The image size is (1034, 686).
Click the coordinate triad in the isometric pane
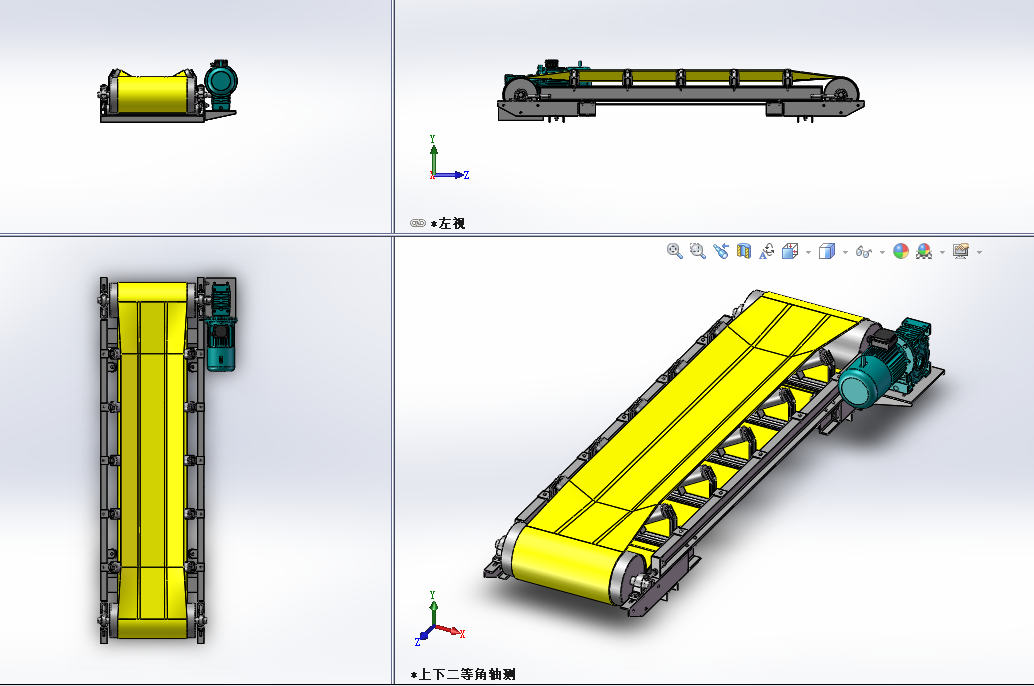click(x=439, y=619)
